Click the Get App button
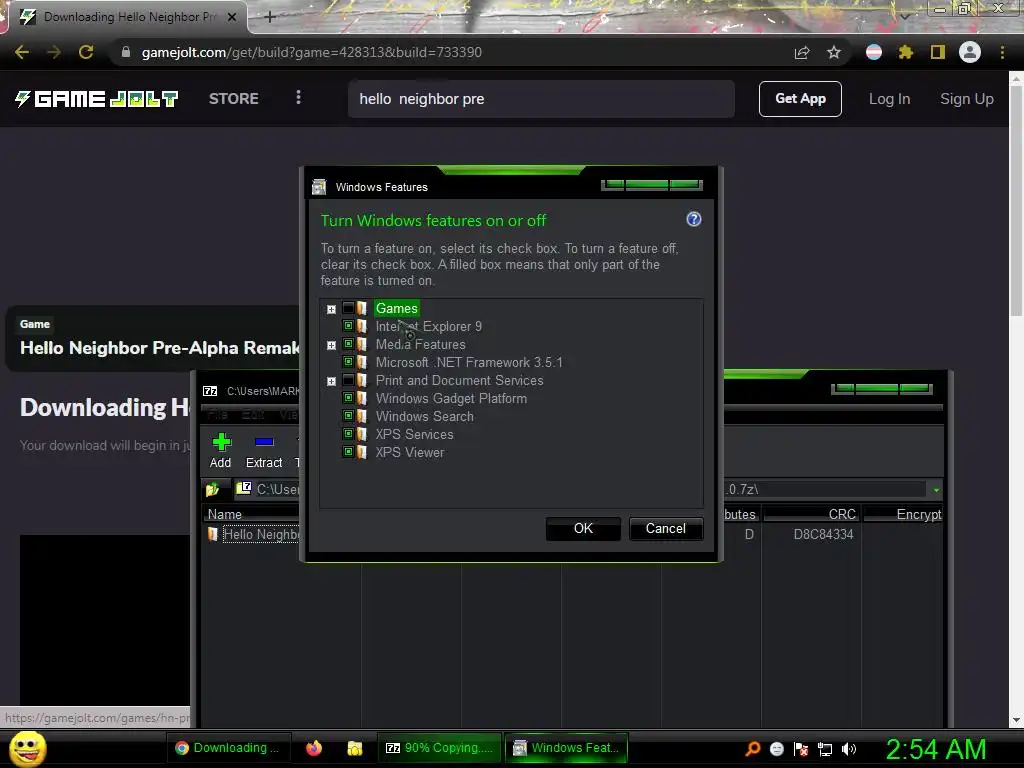Image resolution: width=1024 pixels, height=768 pixels. (x=800, y=99)
